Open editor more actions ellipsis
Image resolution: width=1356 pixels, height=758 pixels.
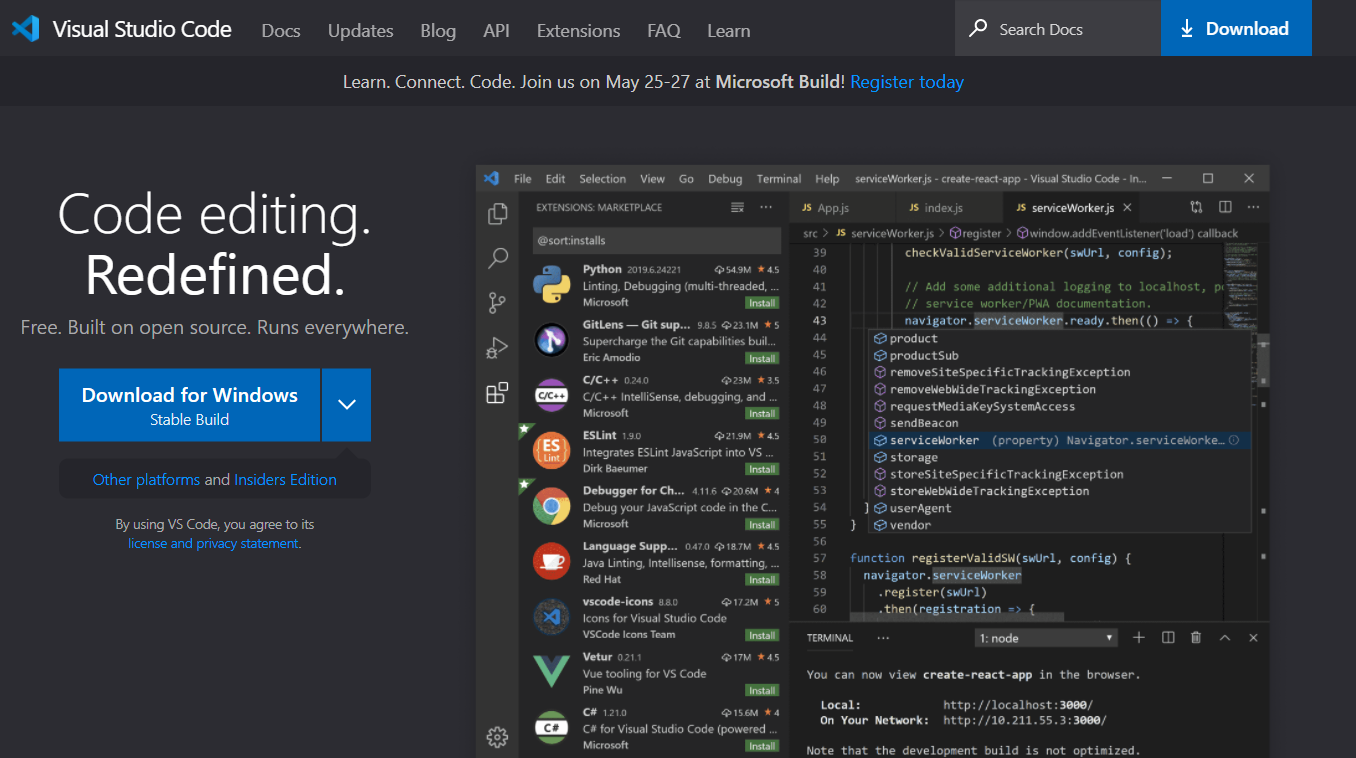tap(1253, 207)
